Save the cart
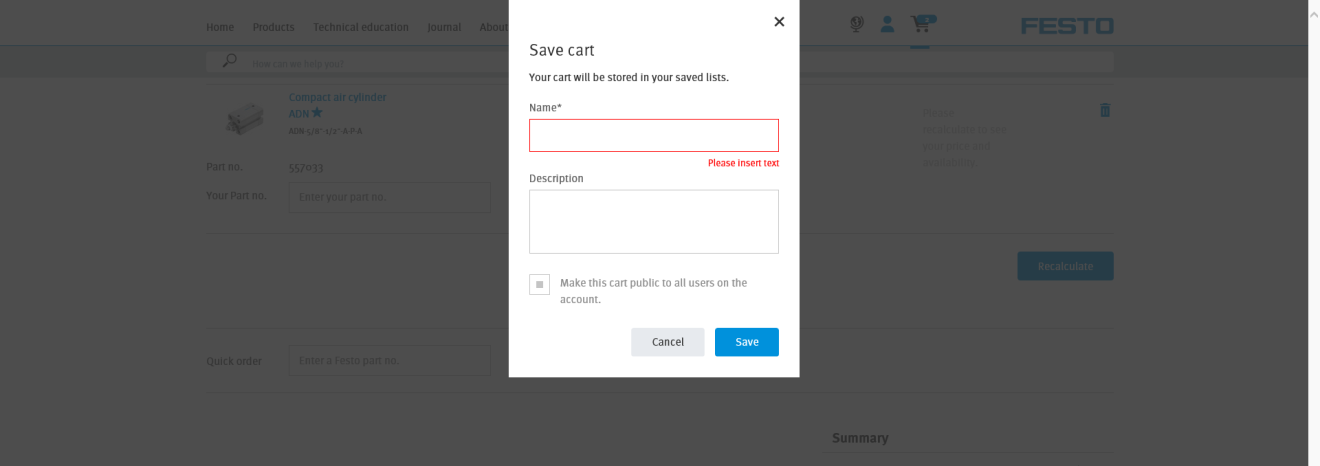 tap(747, 342)
